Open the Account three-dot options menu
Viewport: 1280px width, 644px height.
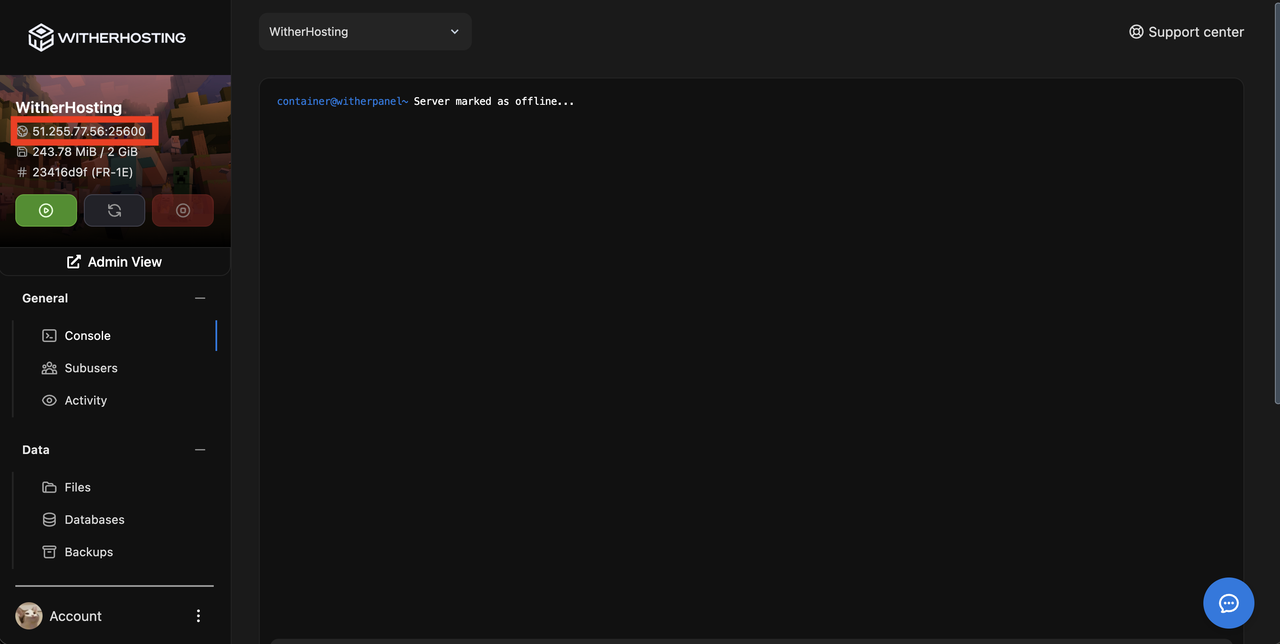pos(198,616)
